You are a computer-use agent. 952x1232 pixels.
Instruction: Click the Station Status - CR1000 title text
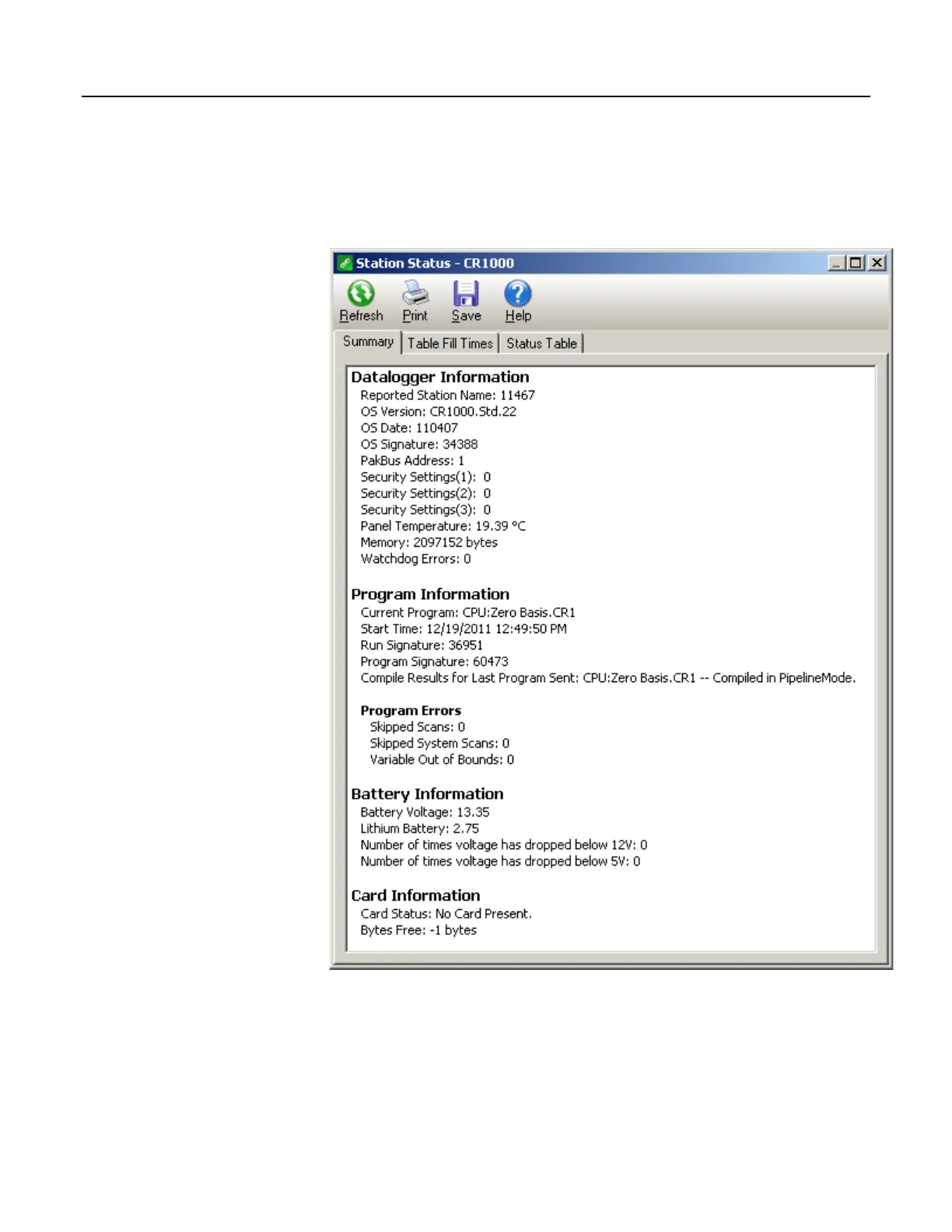tap(435, 263)
